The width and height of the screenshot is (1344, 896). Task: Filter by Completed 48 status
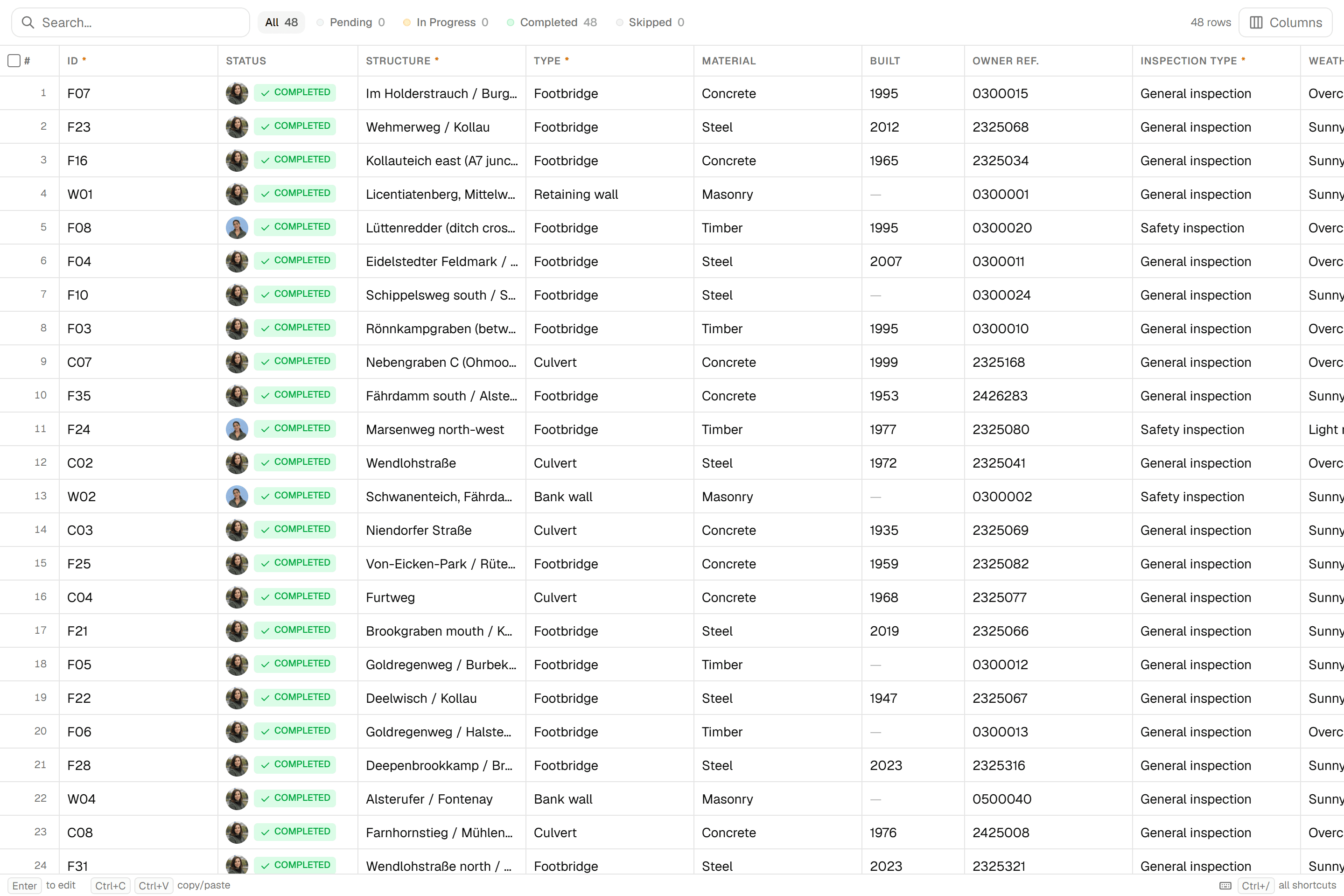pos(552,22)
